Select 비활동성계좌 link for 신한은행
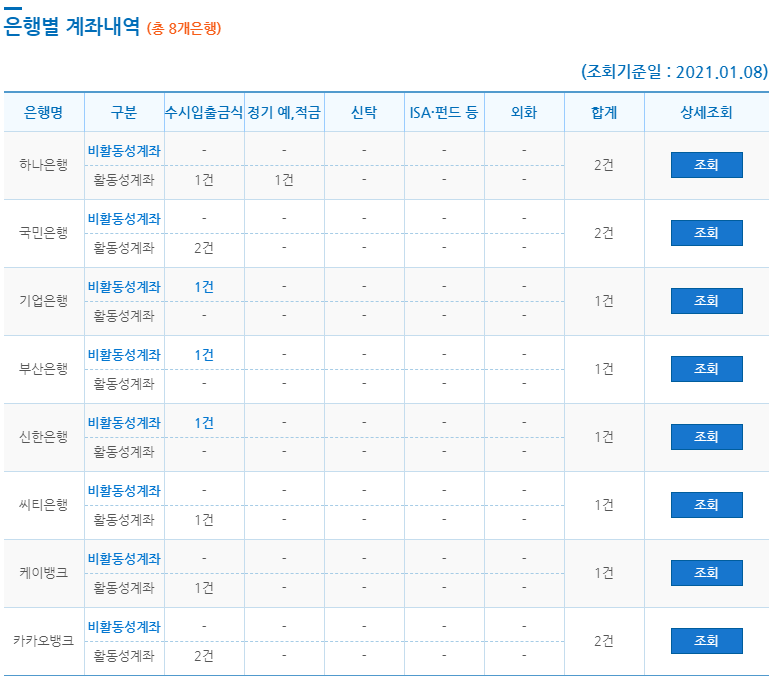 124,422
